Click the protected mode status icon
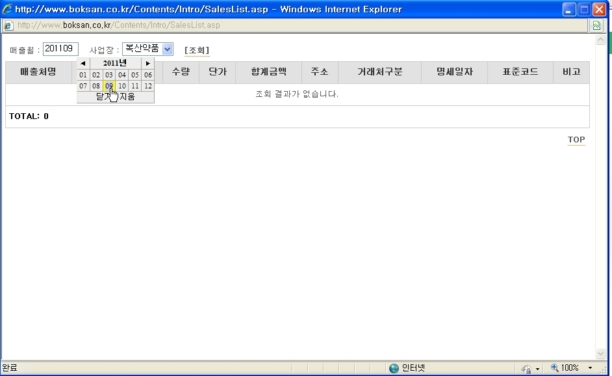Screen dimensions: 612x376 526,368
